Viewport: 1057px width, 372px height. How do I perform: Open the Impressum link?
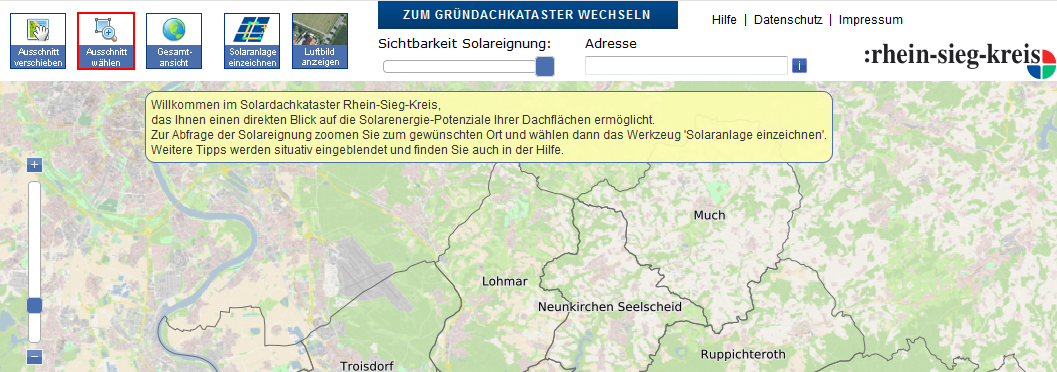[x=870, y=20]
